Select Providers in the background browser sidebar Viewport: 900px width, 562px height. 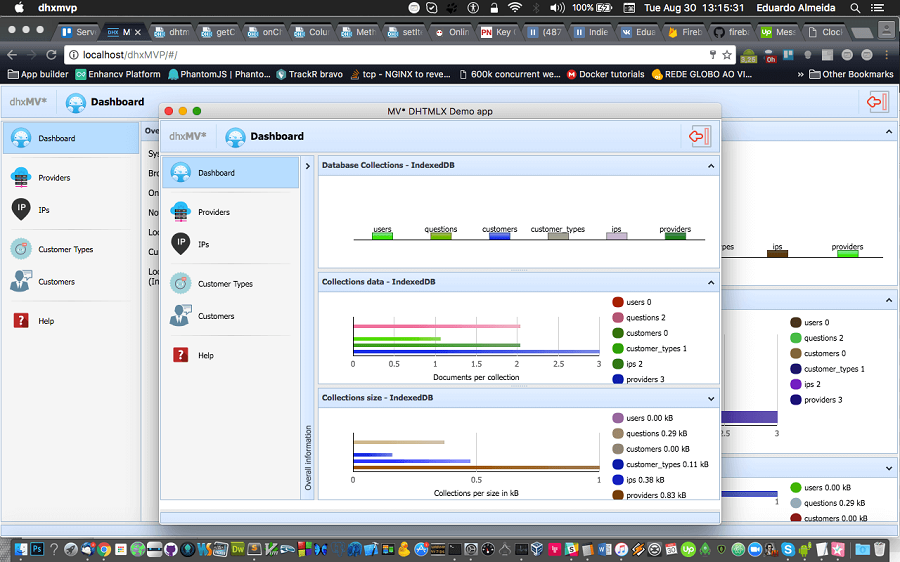click(x=71, y=177)
